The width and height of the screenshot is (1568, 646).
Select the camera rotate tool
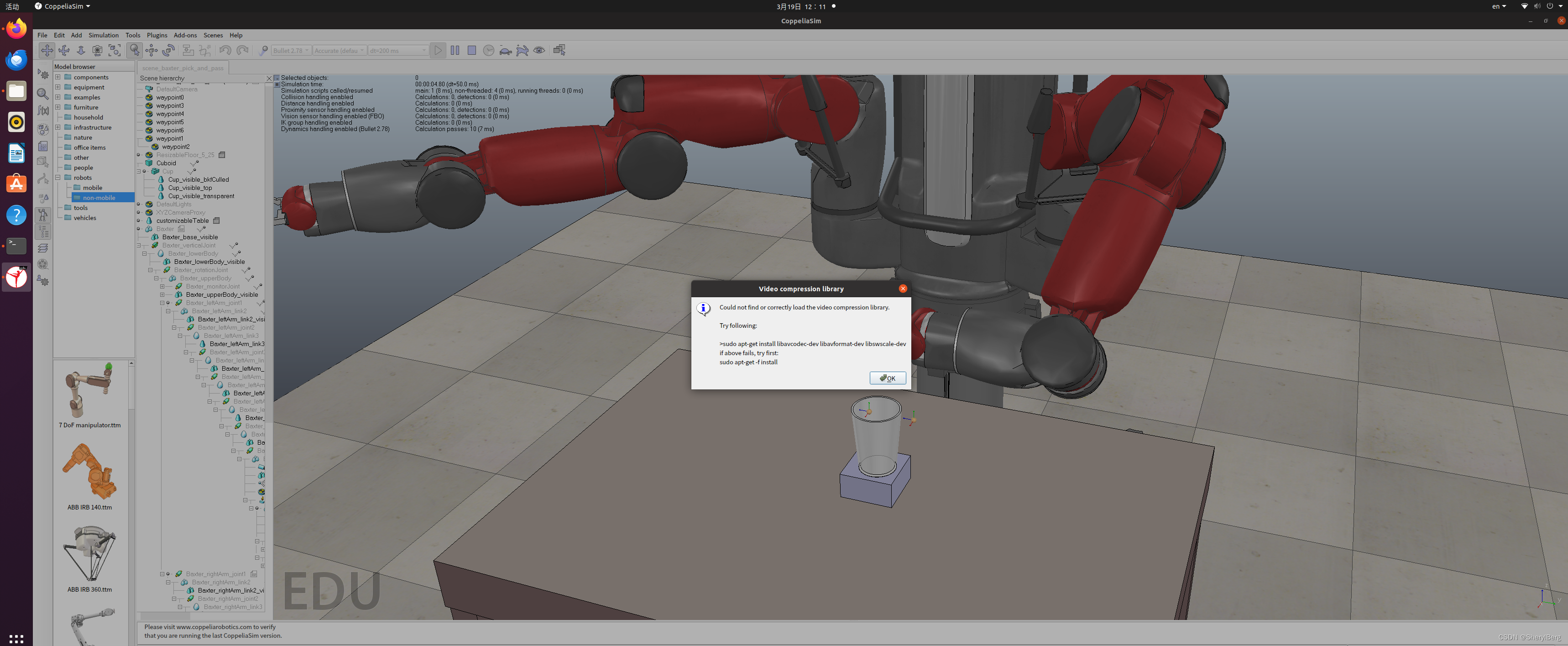coord(64,51)
